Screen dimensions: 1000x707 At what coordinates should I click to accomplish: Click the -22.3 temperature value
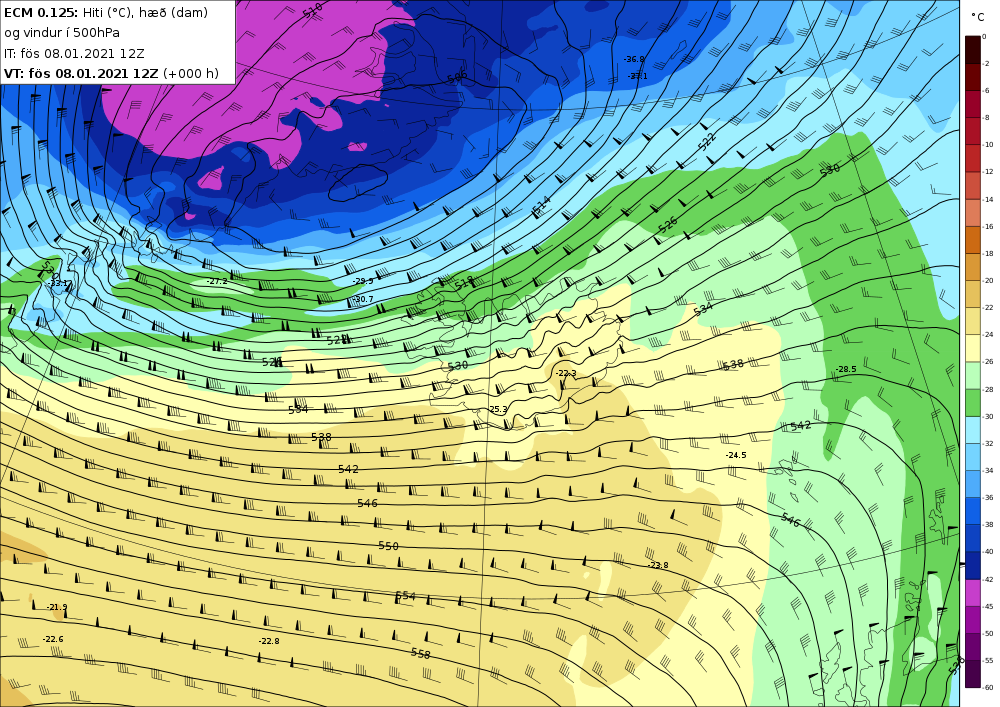click(x=566, y=373)
